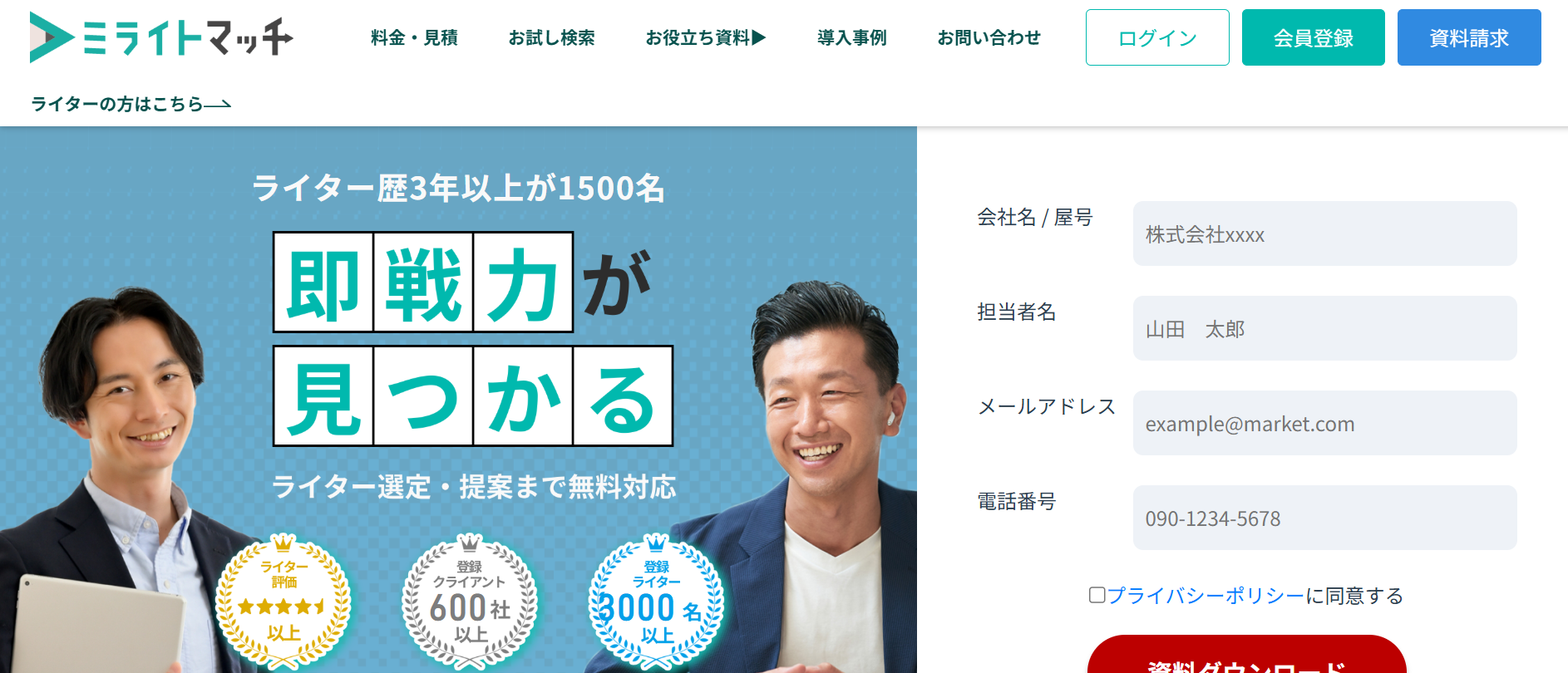This screenshot has height=673, width=1568.
Task: Focus the 担当者名 input field
Action: click(1324, 328)
